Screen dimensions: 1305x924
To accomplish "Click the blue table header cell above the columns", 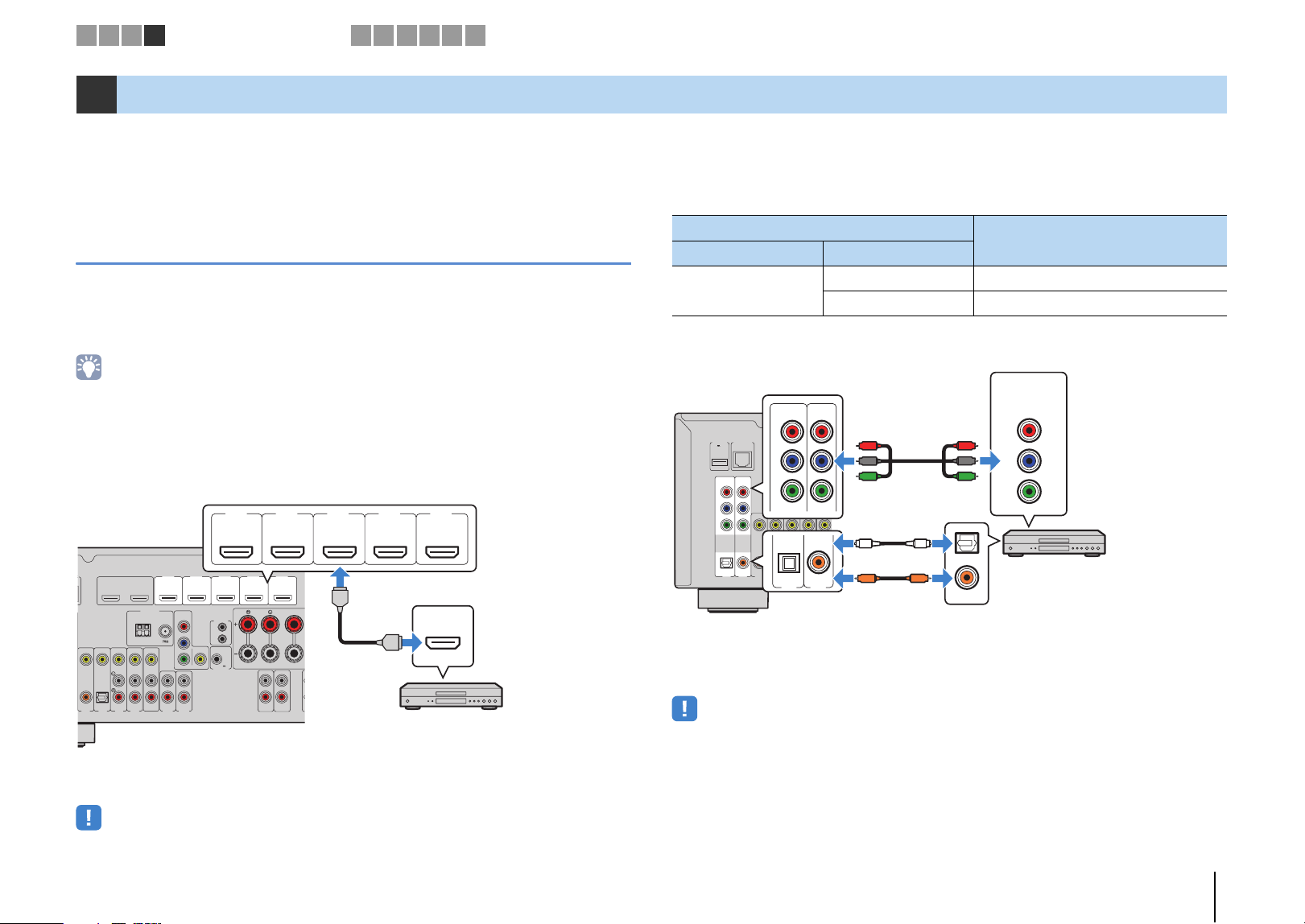I will [x=822, y=228].
